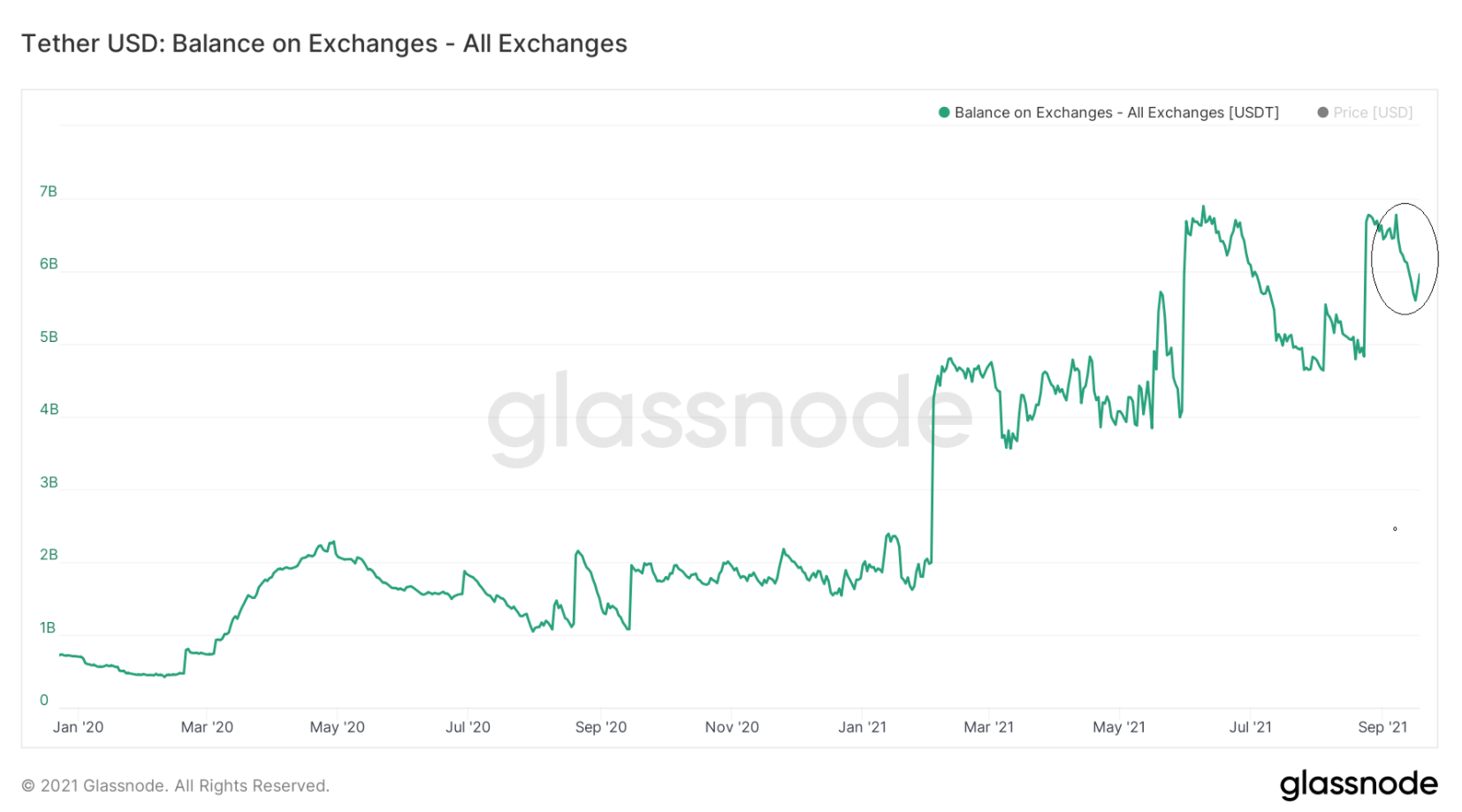Click the glassnode logo at bottom right
The width and height of the screenshot is (1462, 812).
[x=1358, y=784]
